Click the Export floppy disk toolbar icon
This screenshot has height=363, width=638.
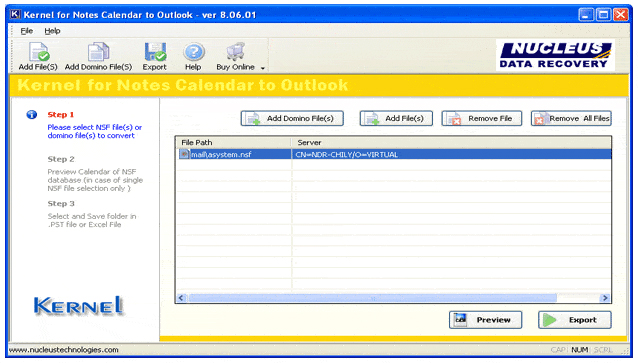point(155,52)
